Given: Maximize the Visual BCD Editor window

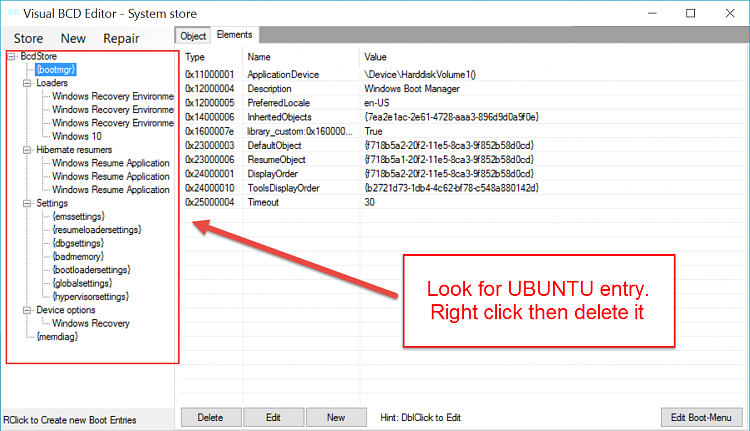Looking at the screenshot, I should (x=691, y=13).
